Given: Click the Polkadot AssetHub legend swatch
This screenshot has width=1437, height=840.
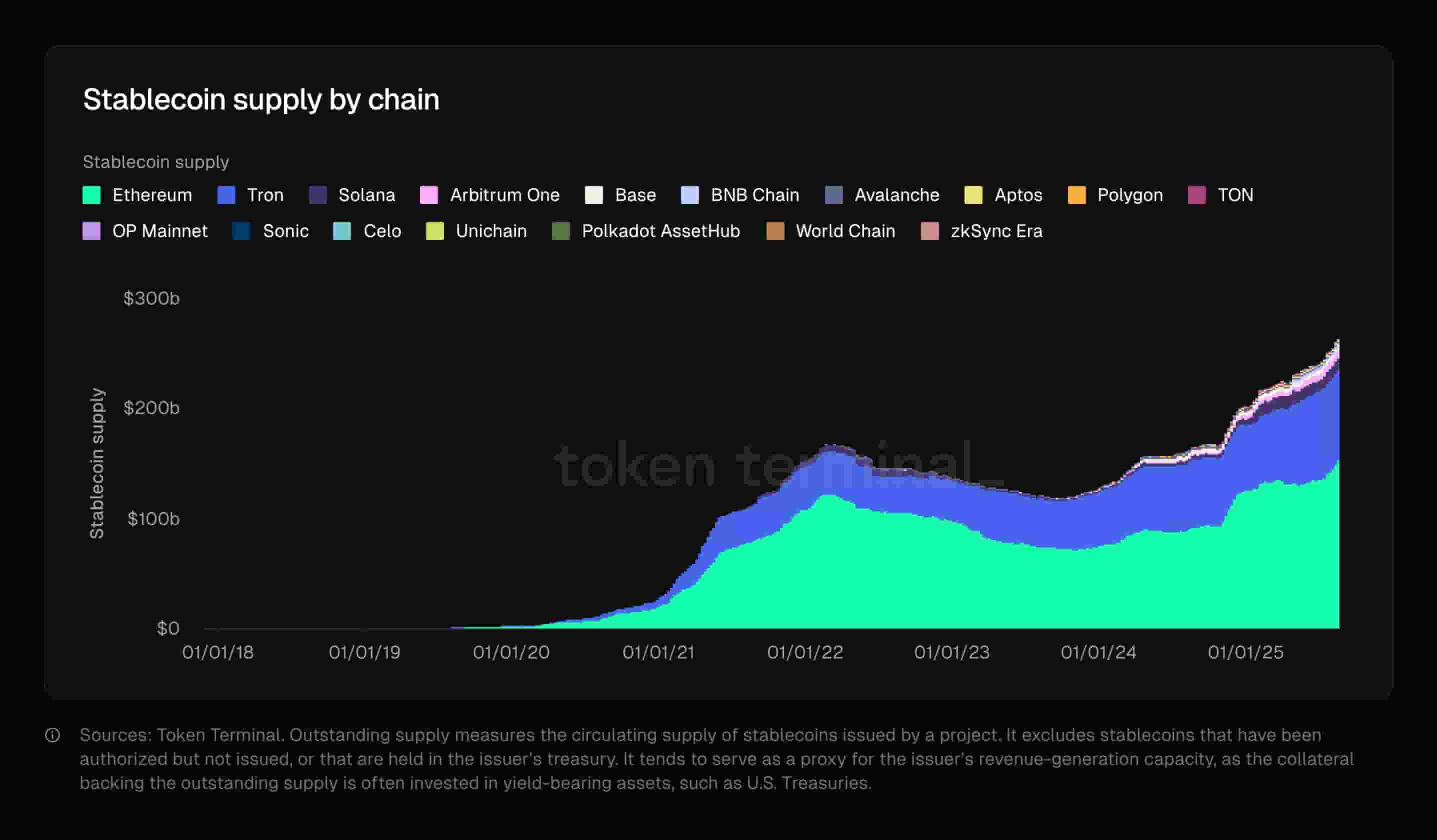Looking at the screenshot, I should (561, 231).
